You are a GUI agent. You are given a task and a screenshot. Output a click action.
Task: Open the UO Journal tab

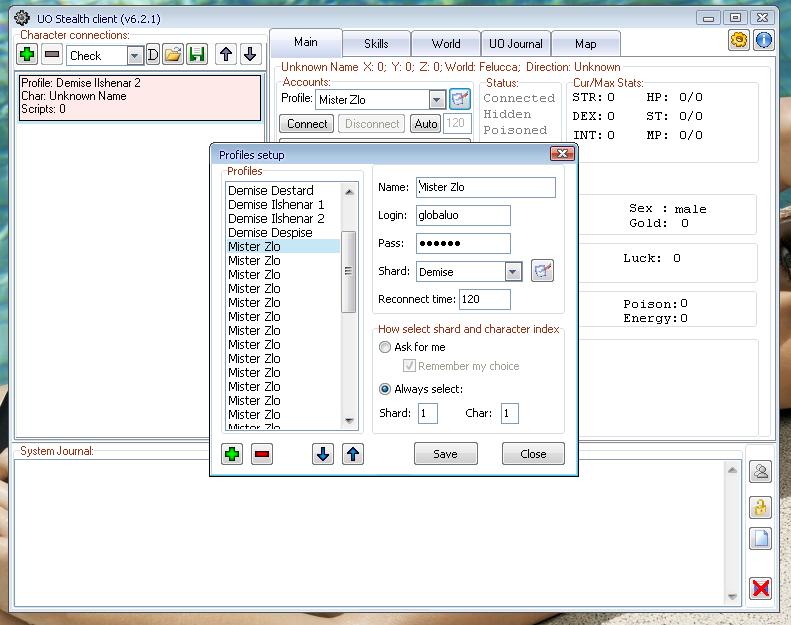click(x=516, y=44)
